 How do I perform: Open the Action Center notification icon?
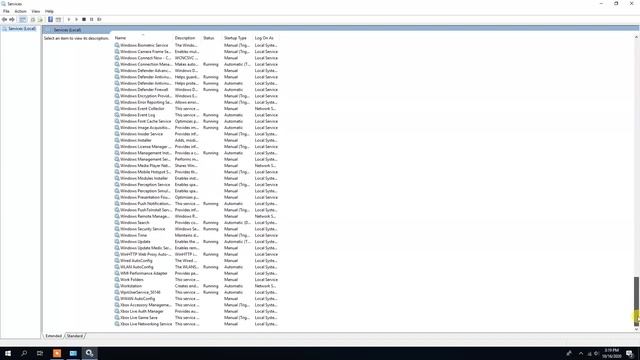point(630,353)
